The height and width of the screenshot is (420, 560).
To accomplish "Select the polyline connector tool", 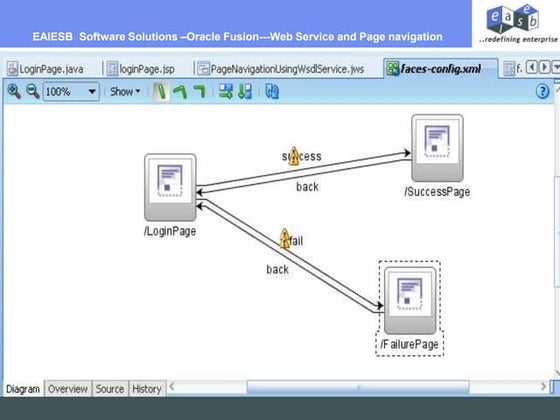I will 180,91.
